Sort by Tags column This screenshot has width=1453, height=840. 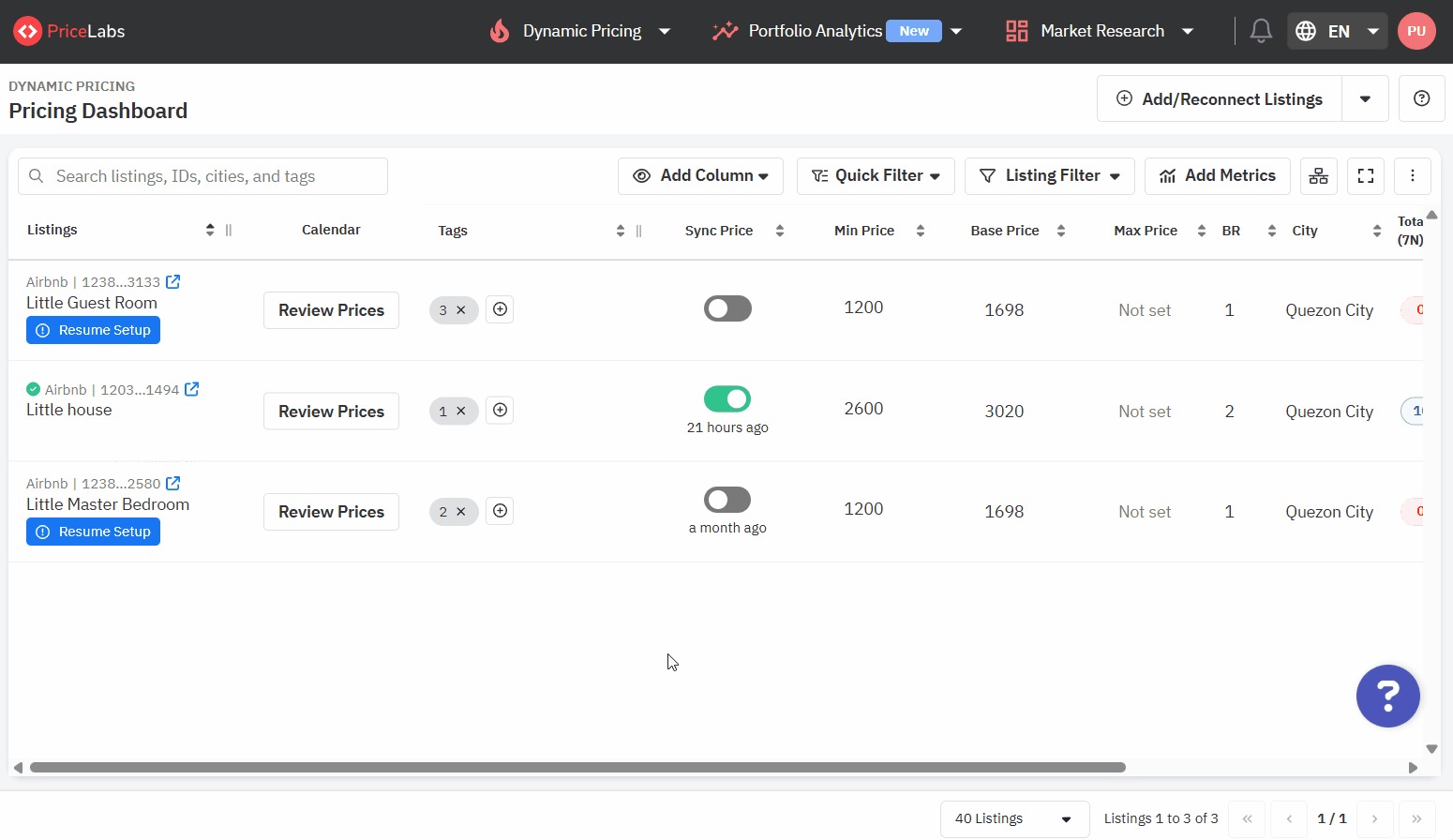[621, 231]
